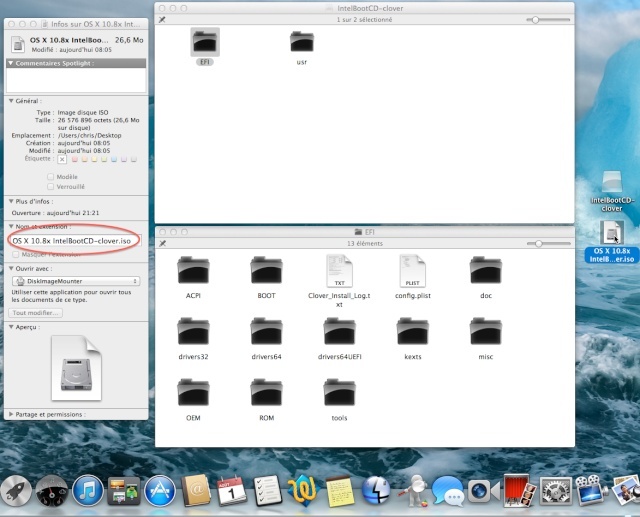The image size is (640, 517).
Task: Open iTunes from the dock
Action: tap(88, 491)
